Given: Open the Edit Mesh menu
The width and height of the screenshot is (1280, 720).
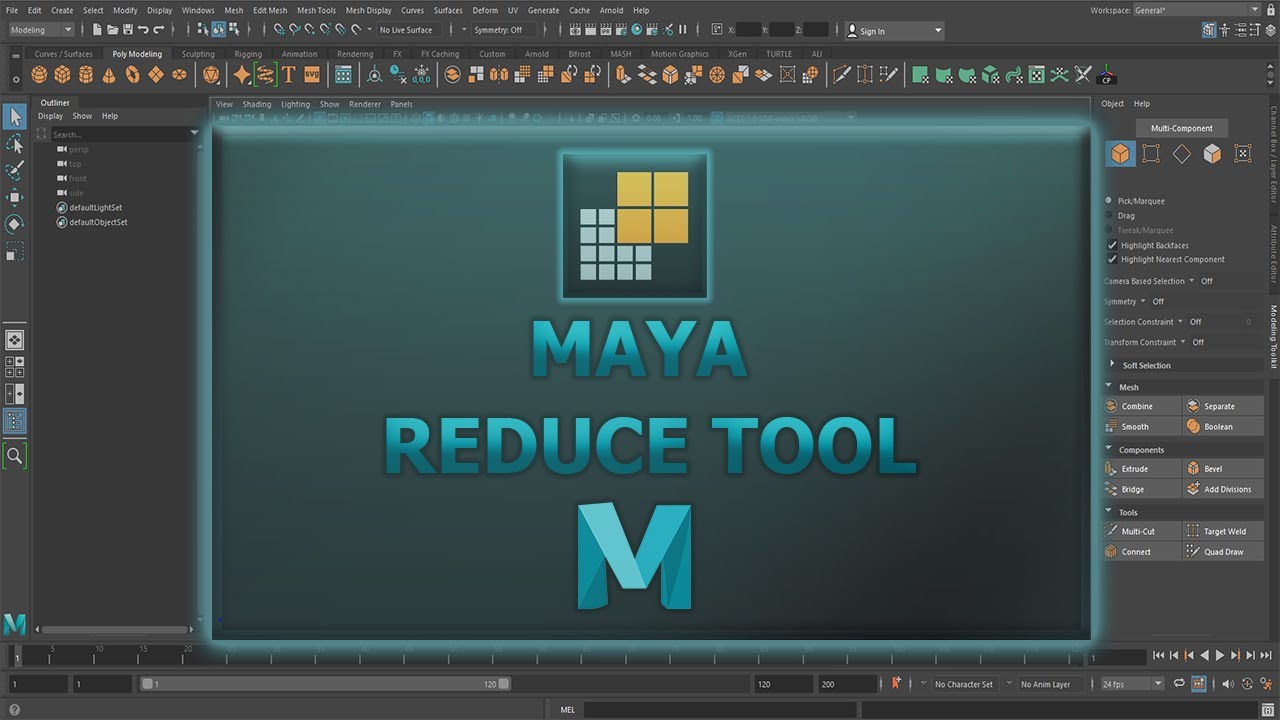Looking at the screenshot, I should click(270, 10).
